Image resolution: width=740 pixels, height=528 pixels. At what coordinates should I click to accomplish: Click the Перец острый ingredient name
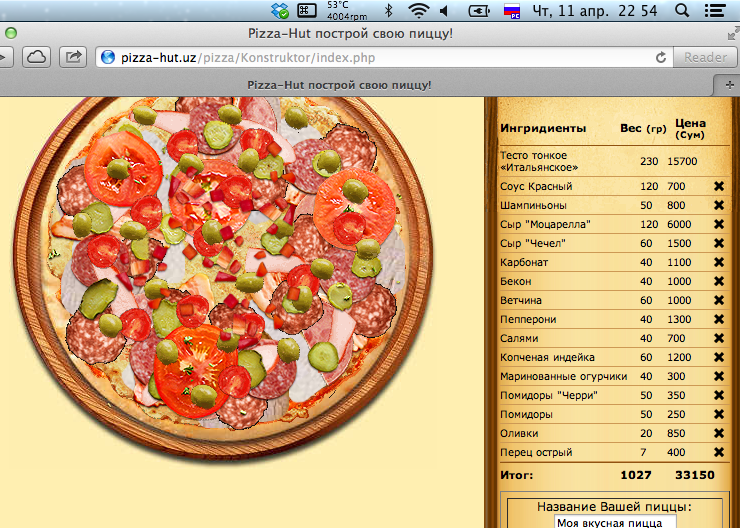pos(536,453)
